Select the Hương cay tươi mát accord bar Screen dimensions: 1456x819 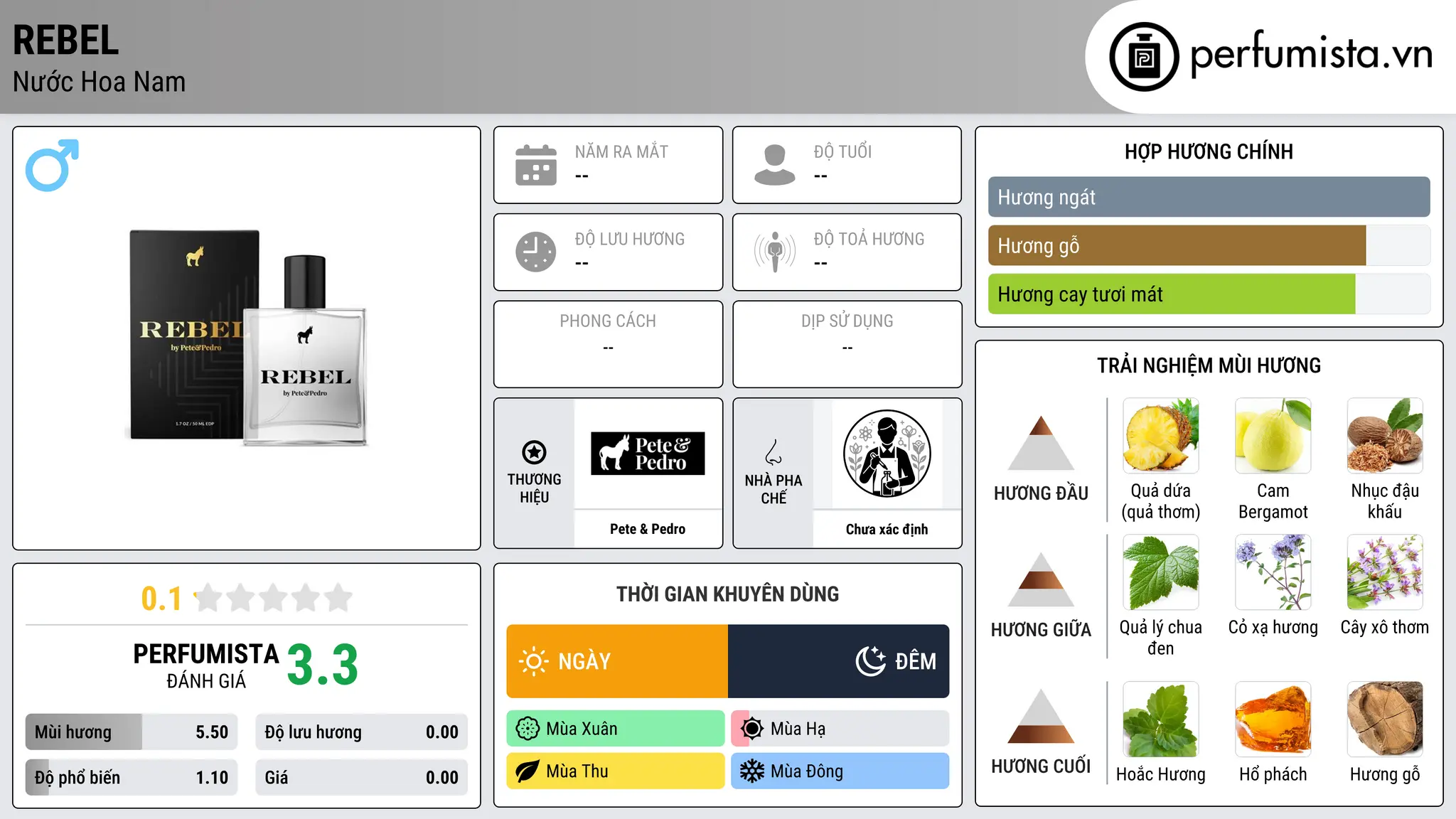[1209, 294]
